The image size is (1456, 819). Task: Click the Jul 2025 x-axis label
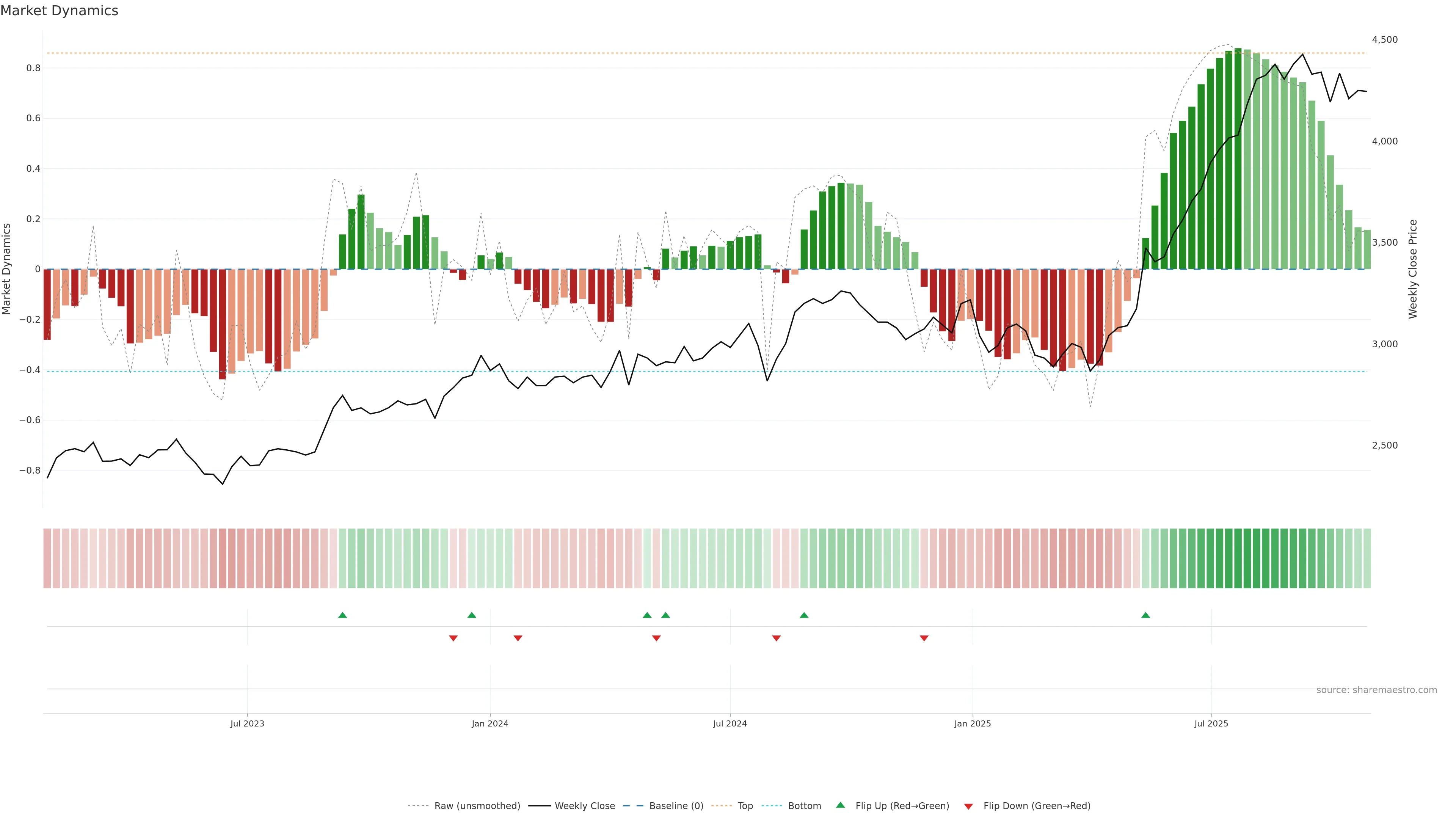(x=1211, y=723)
